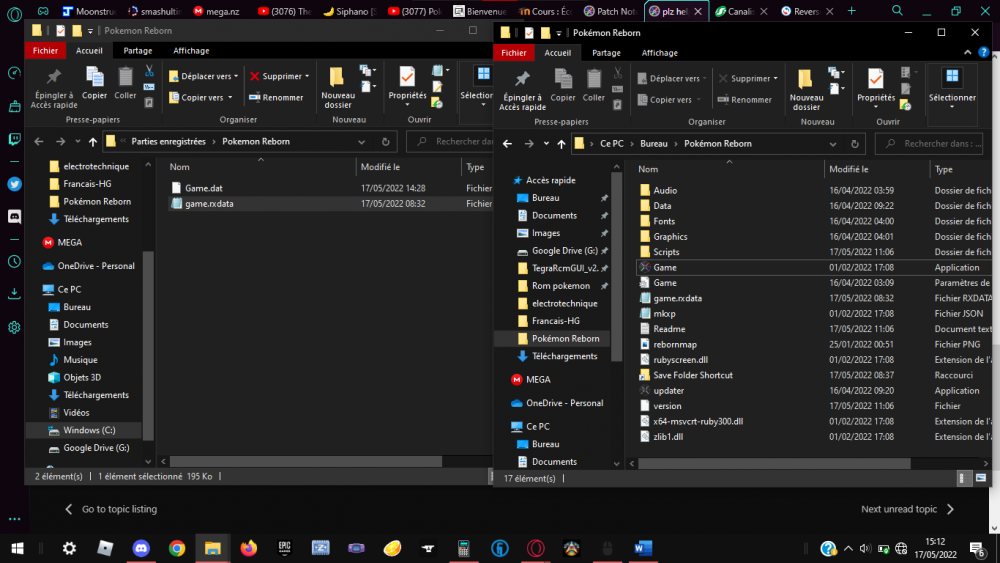Expand Copier vers dropdown in left window
Image resolution: width=1000 pixels, height=563 pixels.
pyautogui.click(x=230, y=98)
